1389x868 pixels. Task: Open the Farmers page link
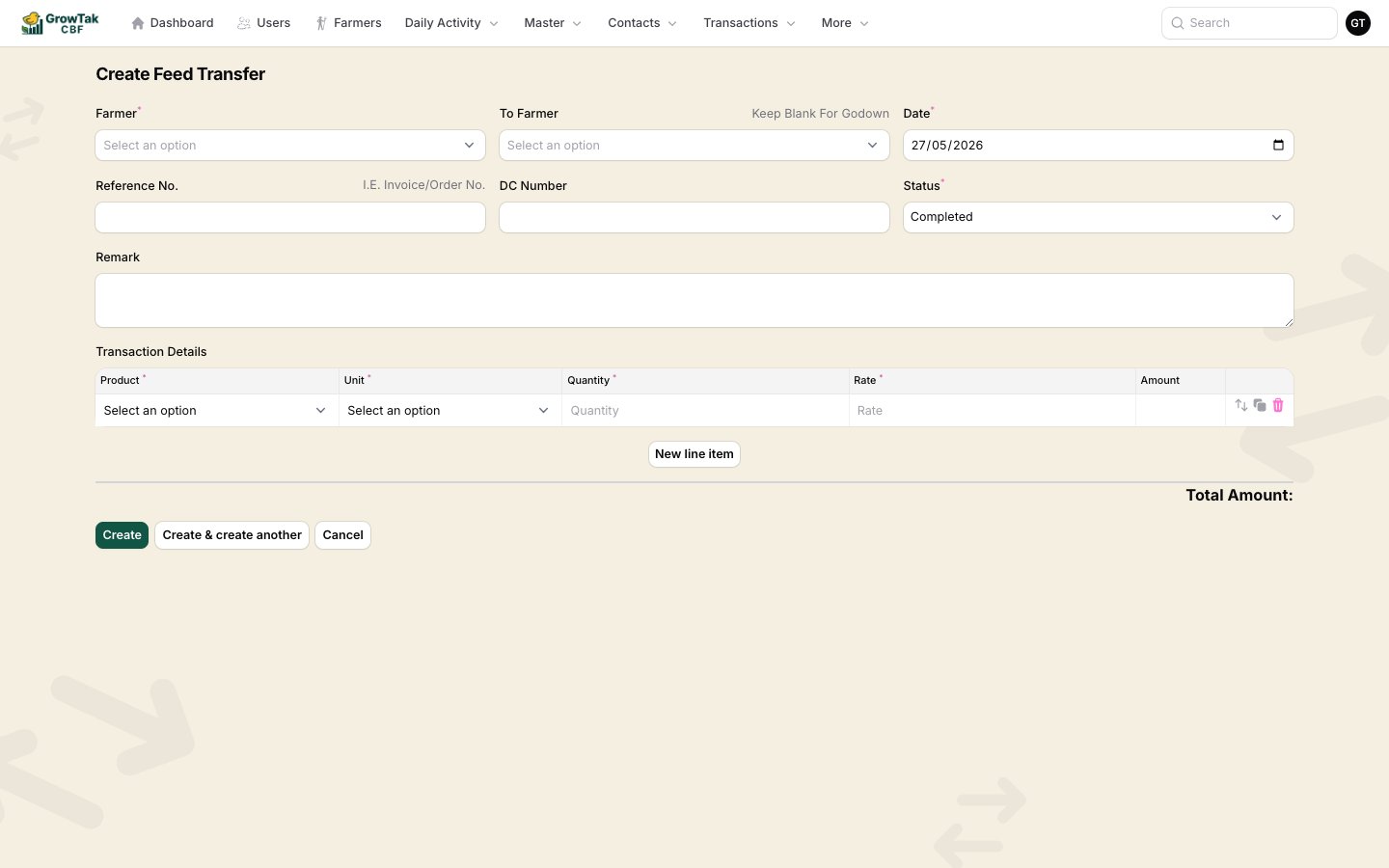point(349,23)
